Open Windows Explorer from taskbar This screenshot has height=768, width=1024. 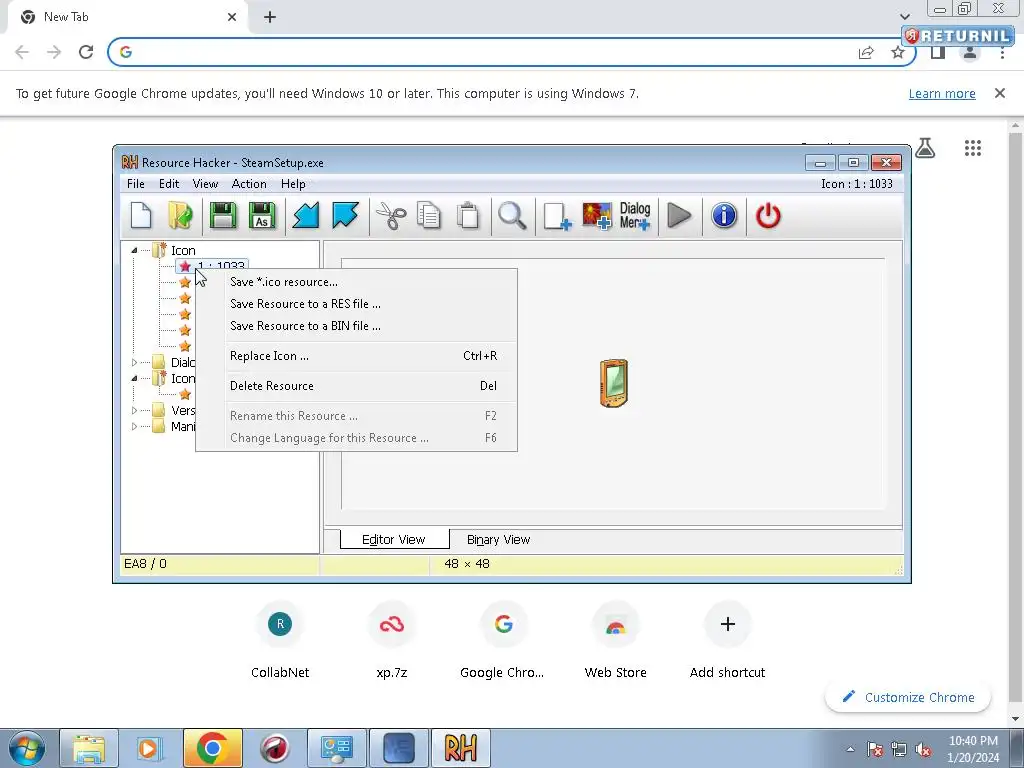(x=89, y=748)
